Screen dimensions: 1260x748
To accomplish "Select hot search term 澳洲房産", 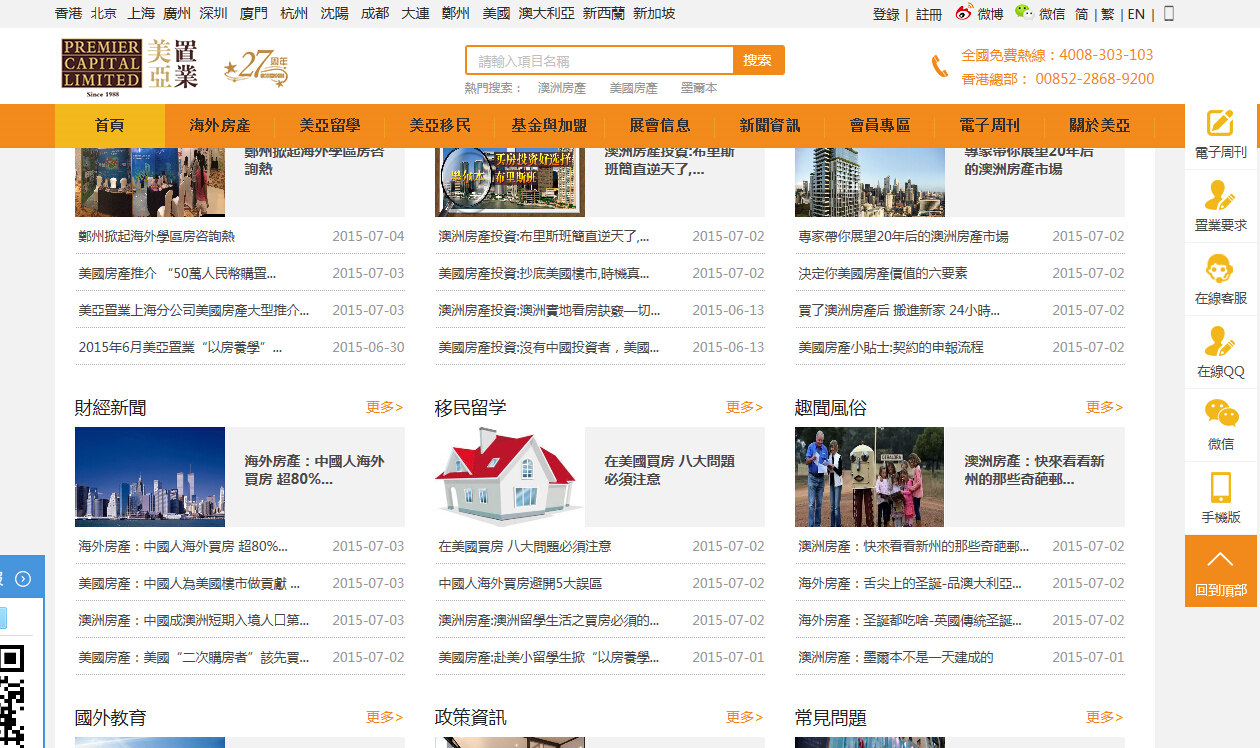I will click(x=562, y=88).
